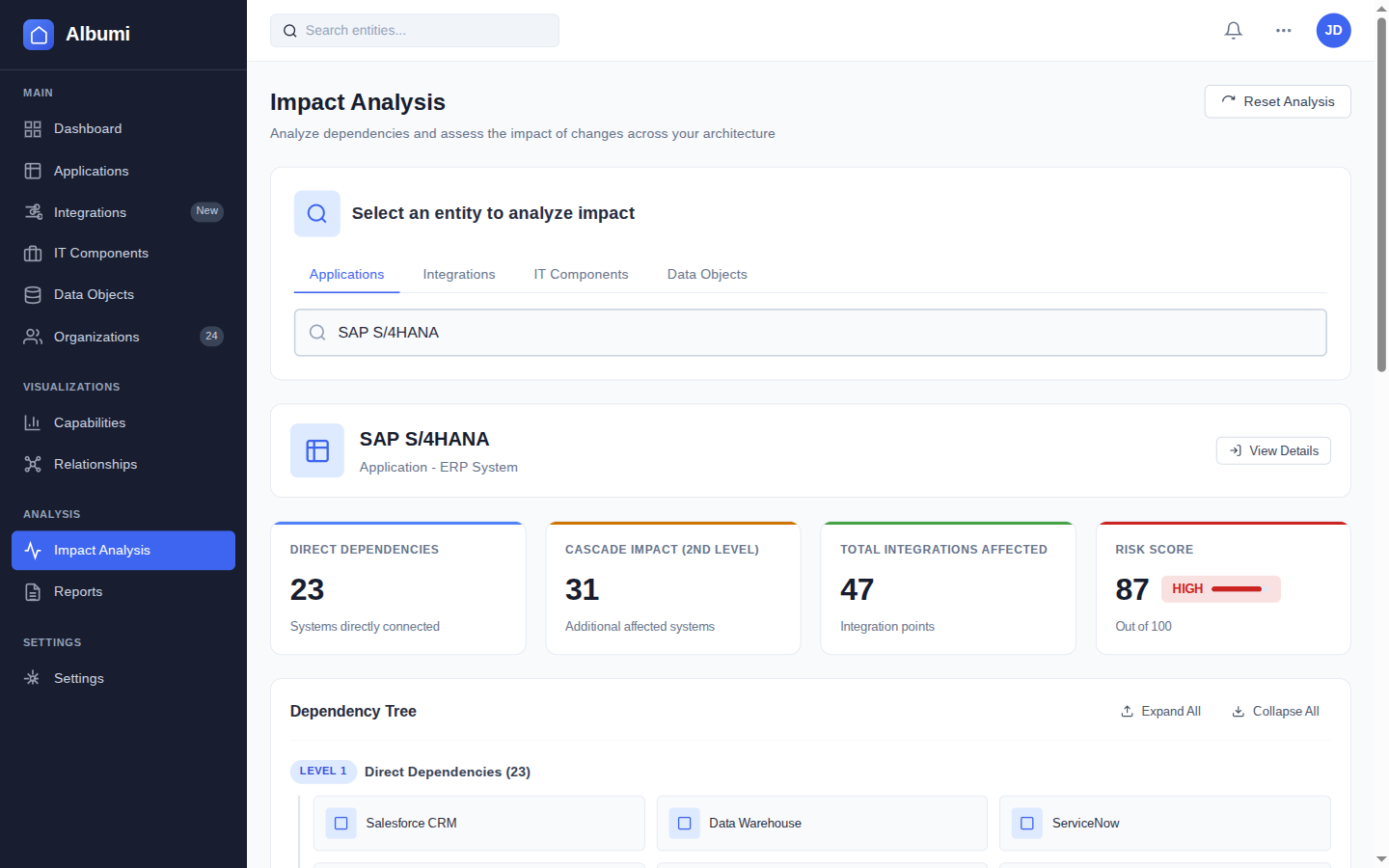Viewport: 1389px width, 868px height.
Task: Click the IT Components sidebar icon
Action: pos(35,253)
